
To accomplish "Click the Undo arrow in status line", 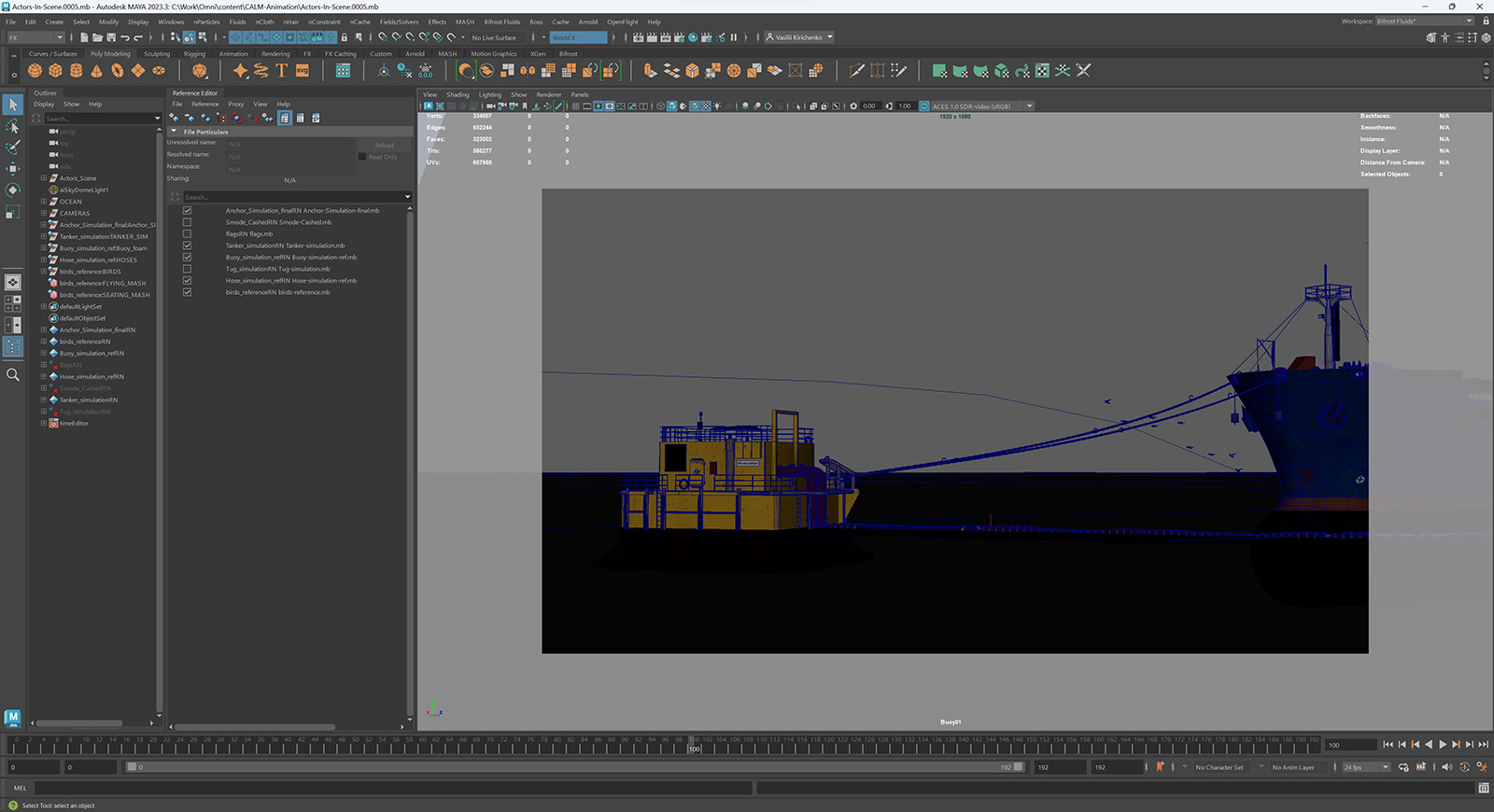I will [x=125, y=37].
